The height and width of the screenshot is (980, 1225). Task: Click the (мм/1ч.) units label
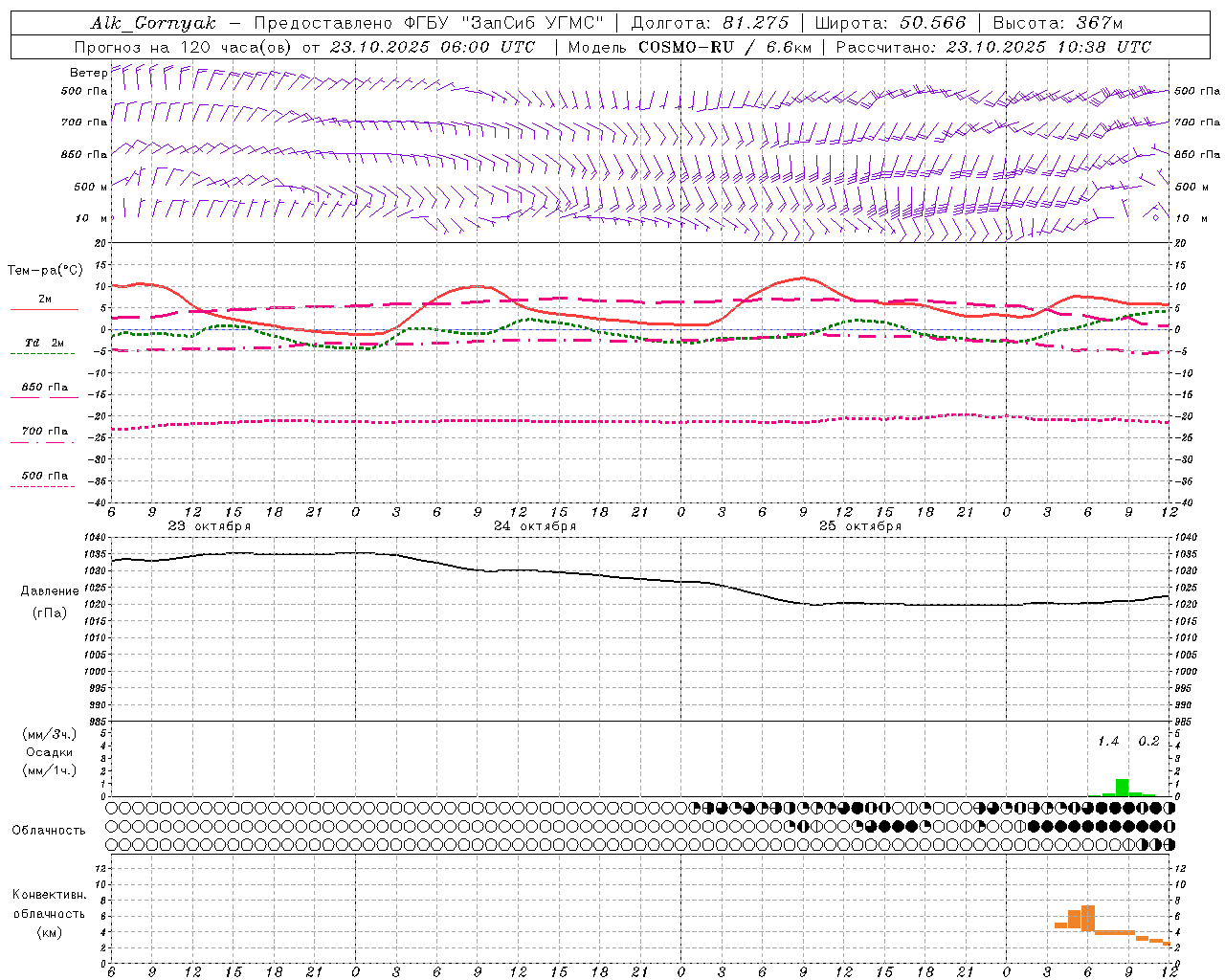click(50, 770)
